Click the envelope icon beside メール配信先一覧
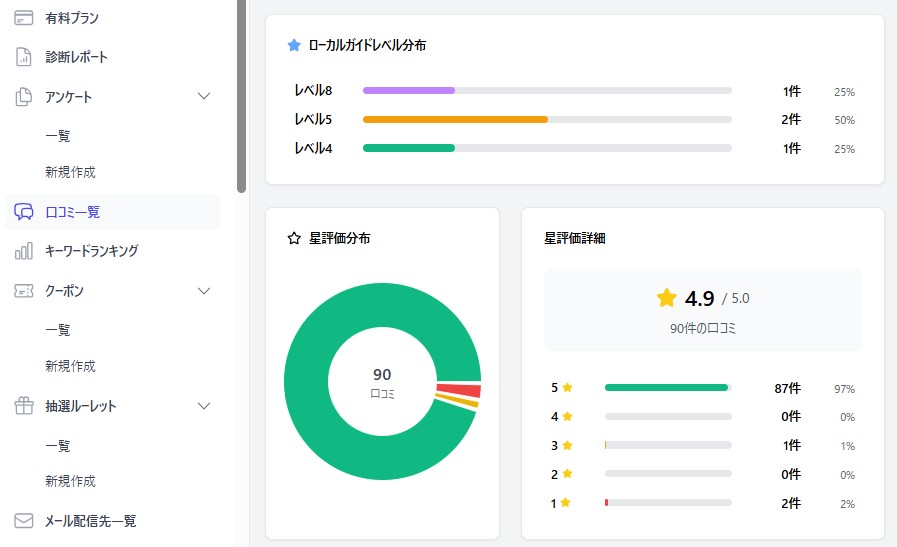This screenshot has height=547, width=897. [x=24, y=521]
